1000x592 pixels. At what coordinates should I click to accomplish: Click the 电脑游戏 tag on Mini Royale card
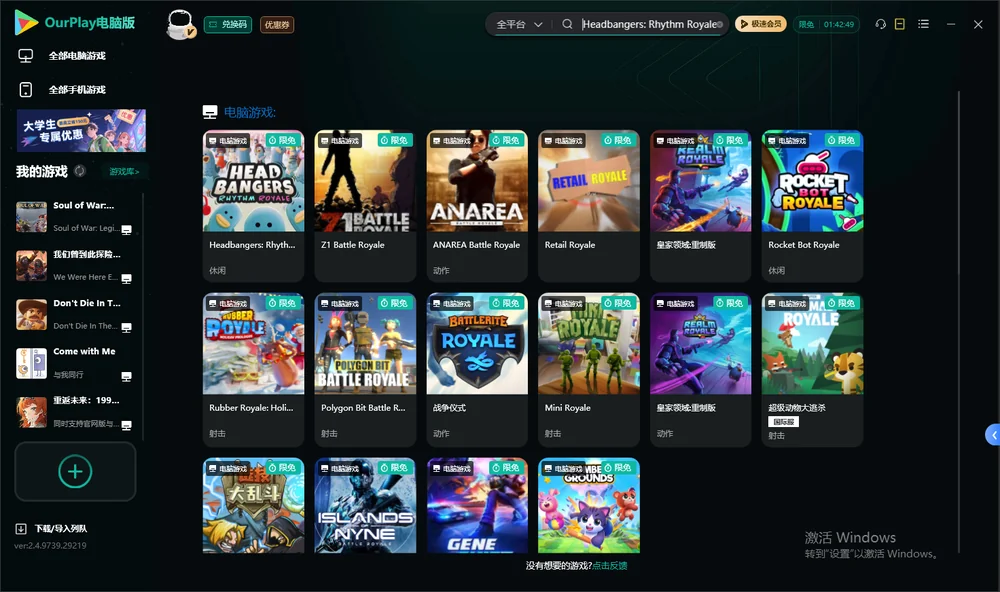tap(563, 304)
